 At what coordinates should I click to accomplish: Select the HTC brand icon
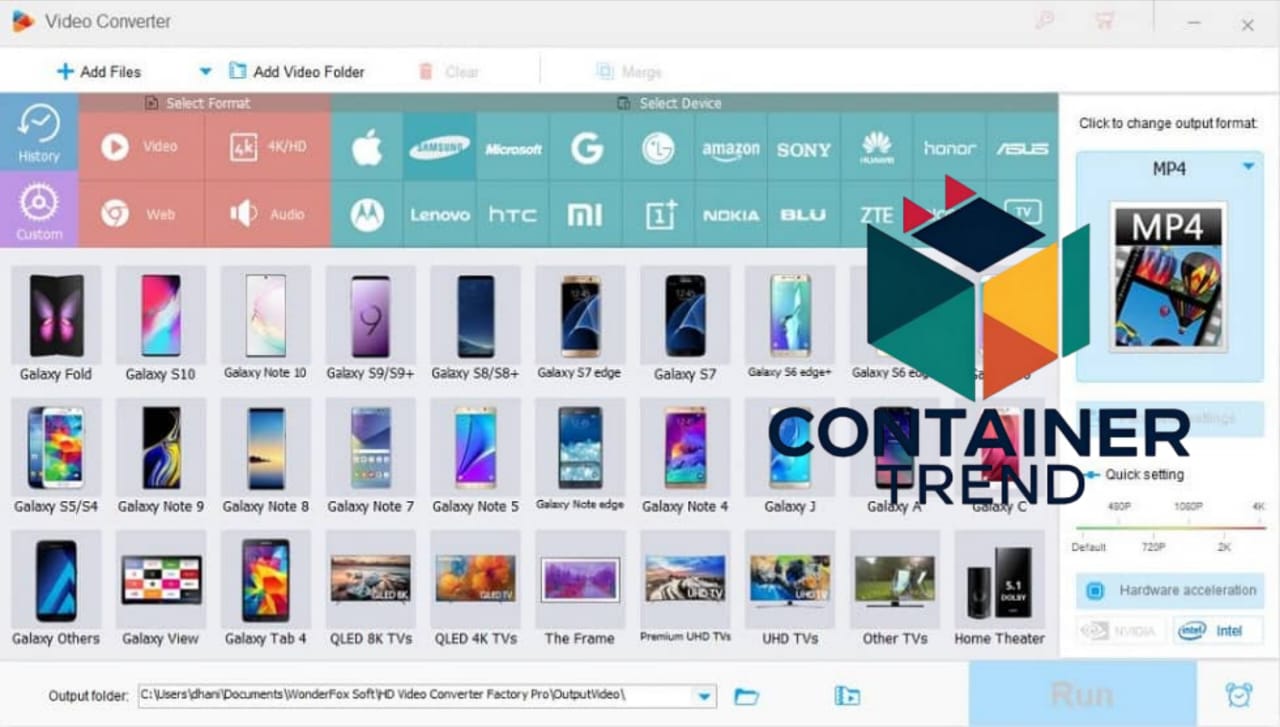coord(513,214)
